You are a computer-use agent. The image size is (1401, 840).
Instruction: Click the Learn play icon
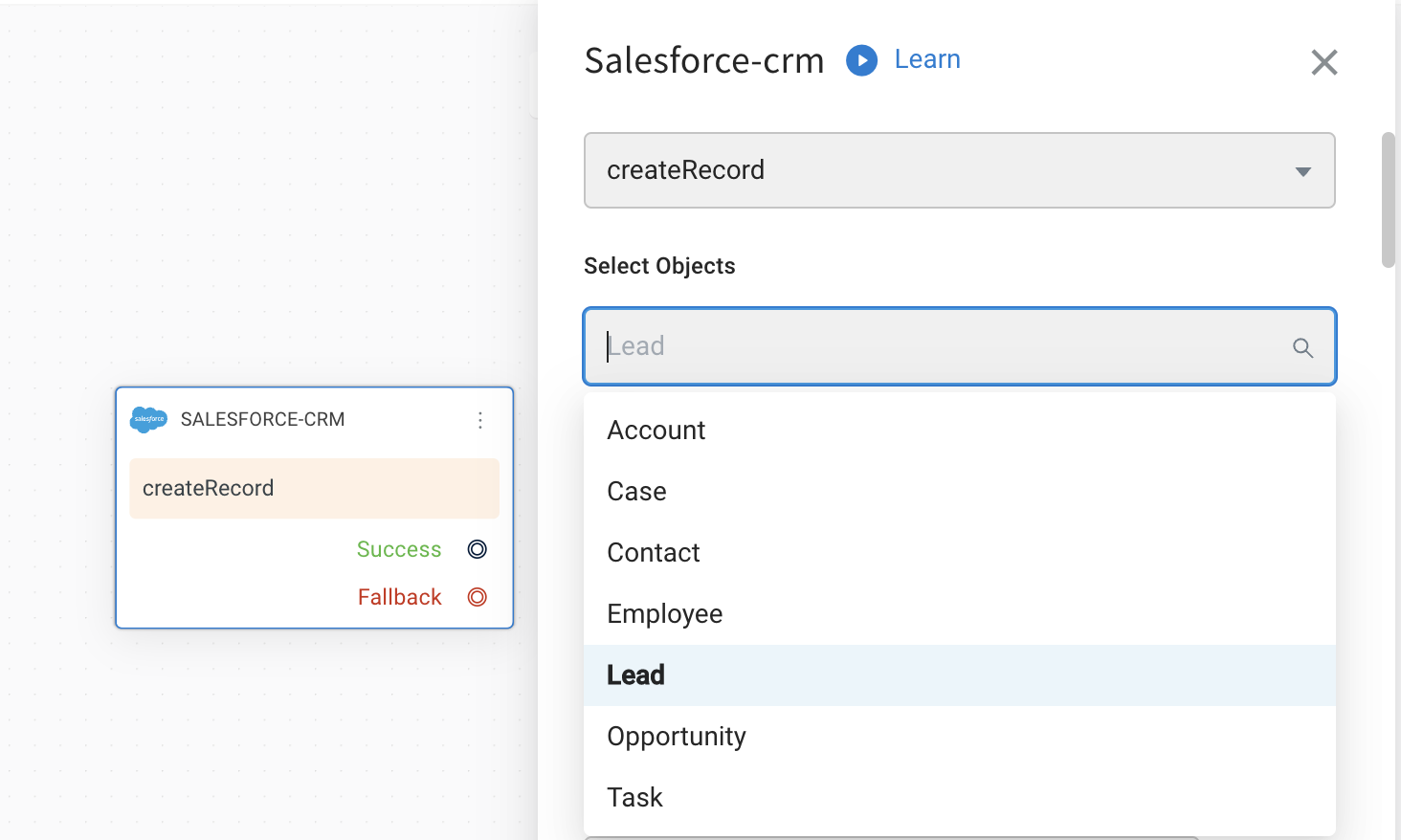861,60
